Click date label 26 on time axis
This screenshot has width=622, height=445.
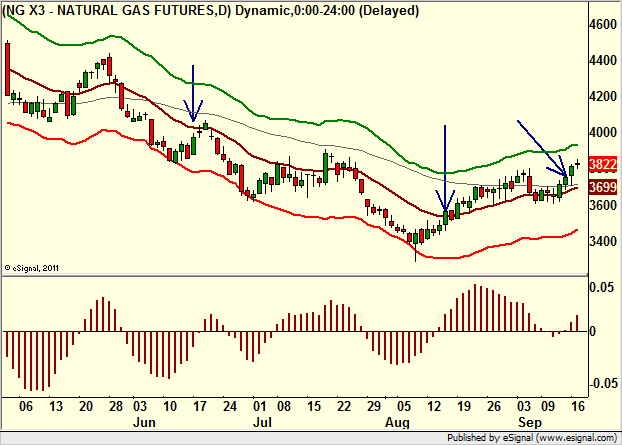[493, 406]
